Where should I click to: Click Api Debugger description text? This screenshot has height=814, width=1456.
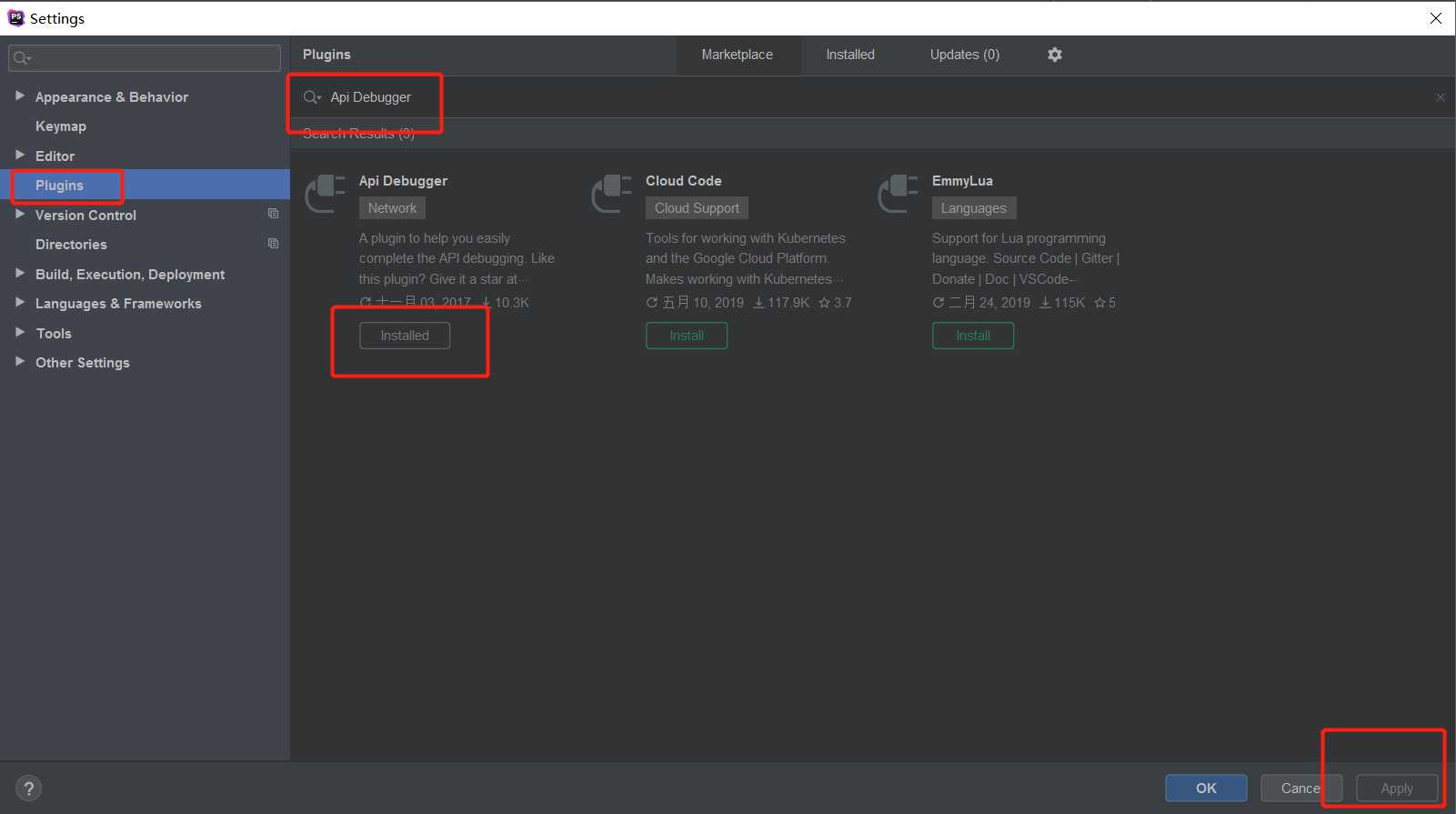(x=457, y=258)
